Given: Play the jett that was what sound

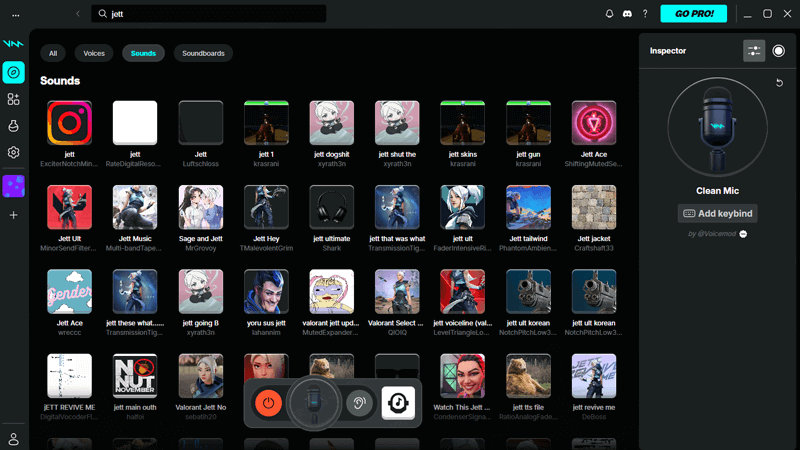Looking at the screenshot, I should pos(397,207).
